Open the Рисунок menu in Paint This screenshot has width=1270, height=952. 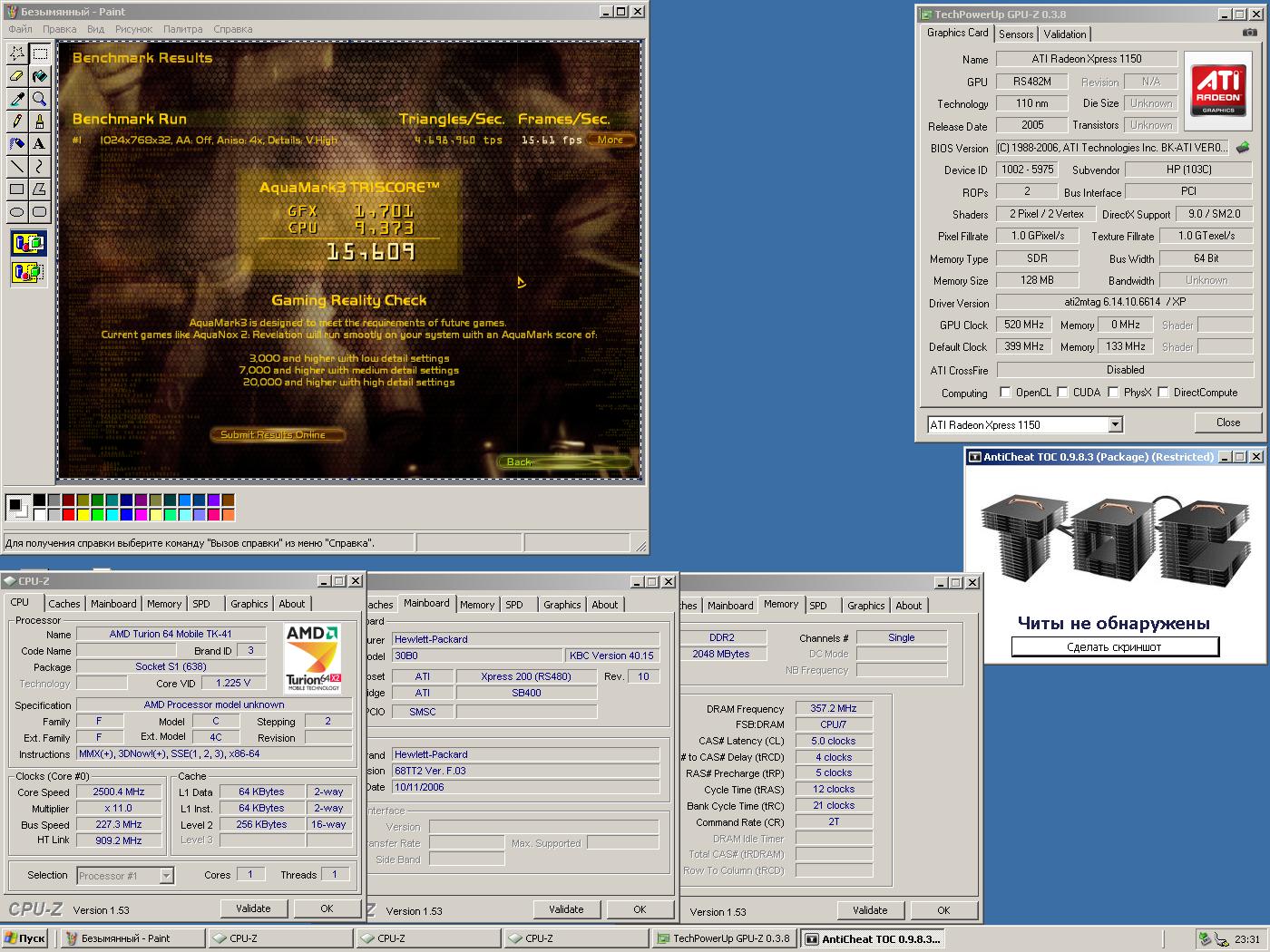coord(134,29)
